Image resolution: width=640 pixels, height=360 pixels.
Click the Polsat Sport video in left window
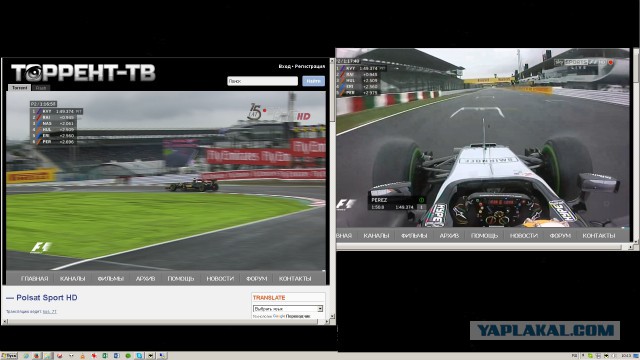166,180
